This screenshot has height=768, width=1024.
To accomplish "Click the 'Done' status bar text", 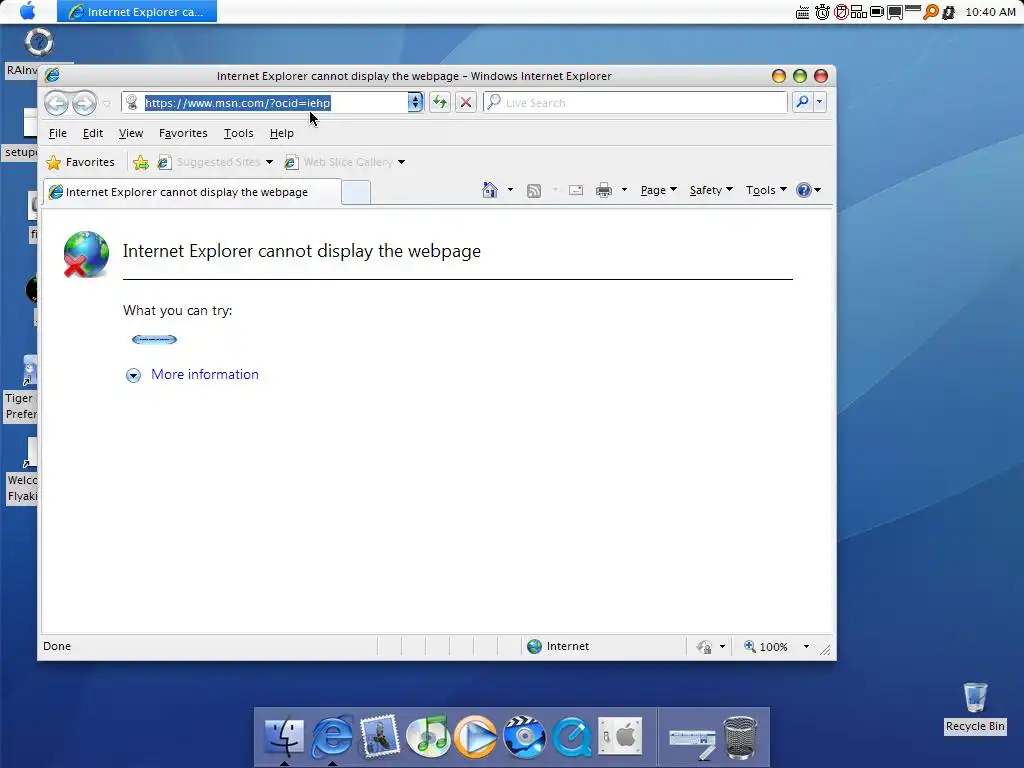I will coord(57,646).
